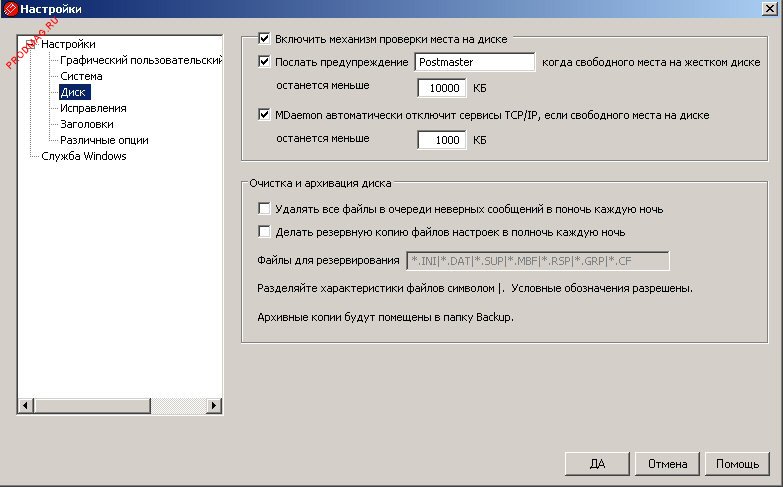Viewport: 783px width, 487px height.
Task: Open Исправления settings page
Action: pos(93,108)
